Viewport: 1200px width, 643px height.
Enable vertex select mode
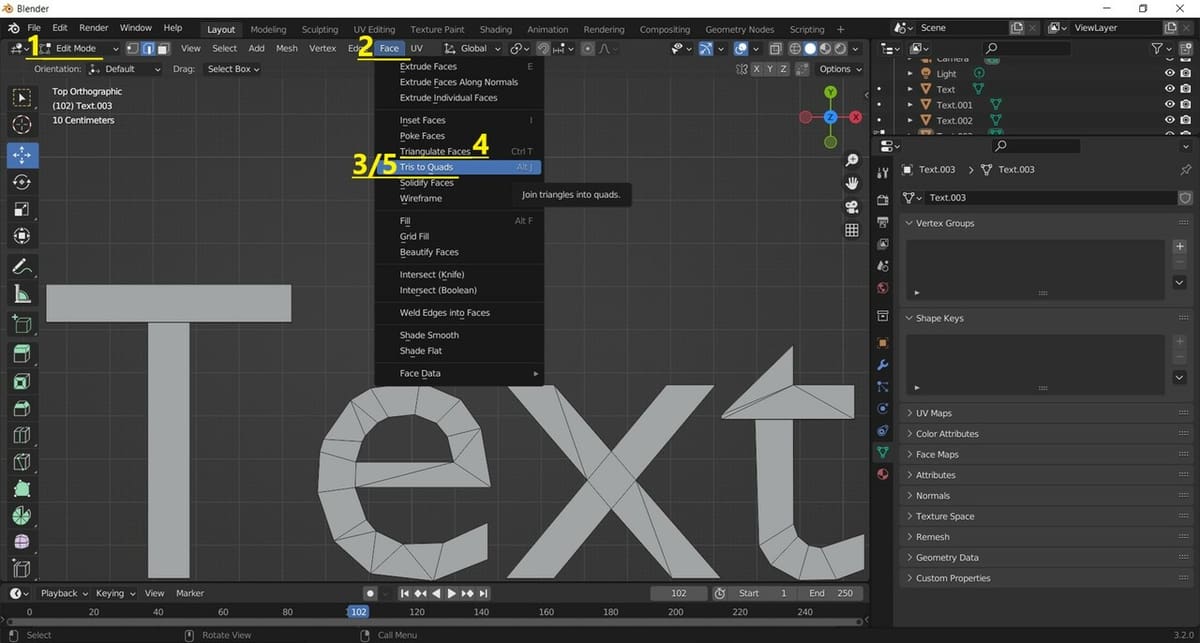pyautogui.click(x=131, y=48)
